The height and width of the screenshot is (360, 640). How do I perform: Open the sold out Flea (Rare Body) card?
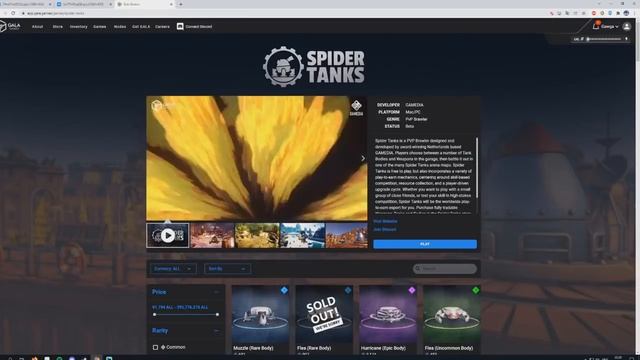[x=324, y=320]
